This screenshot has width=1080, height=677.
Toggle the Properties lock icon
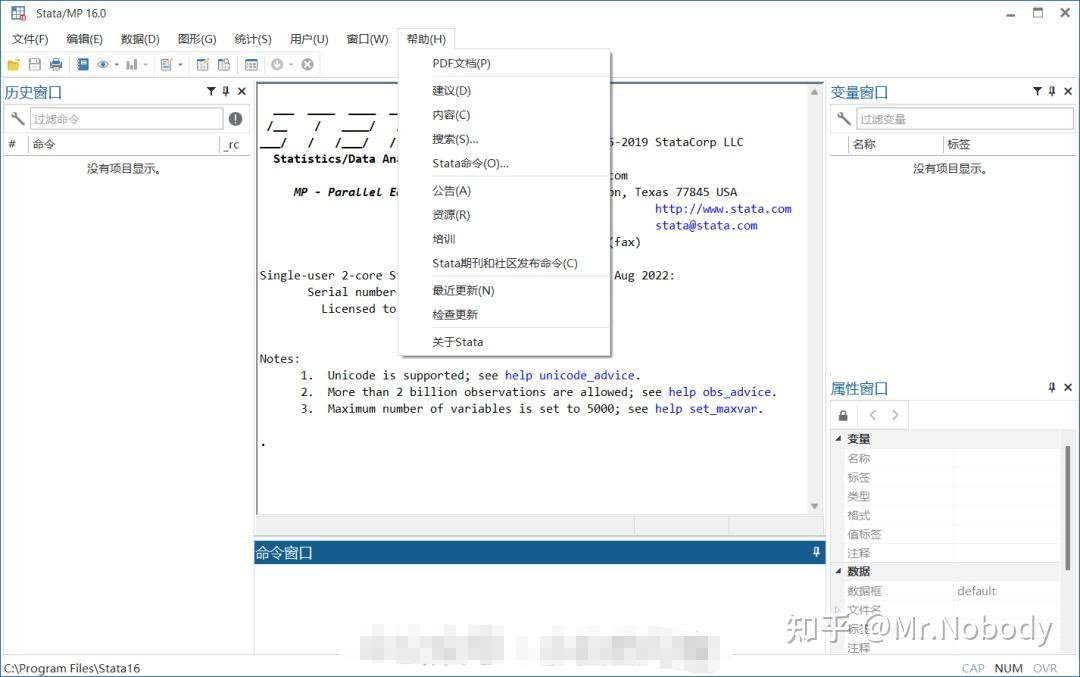(x=843, y=415)
